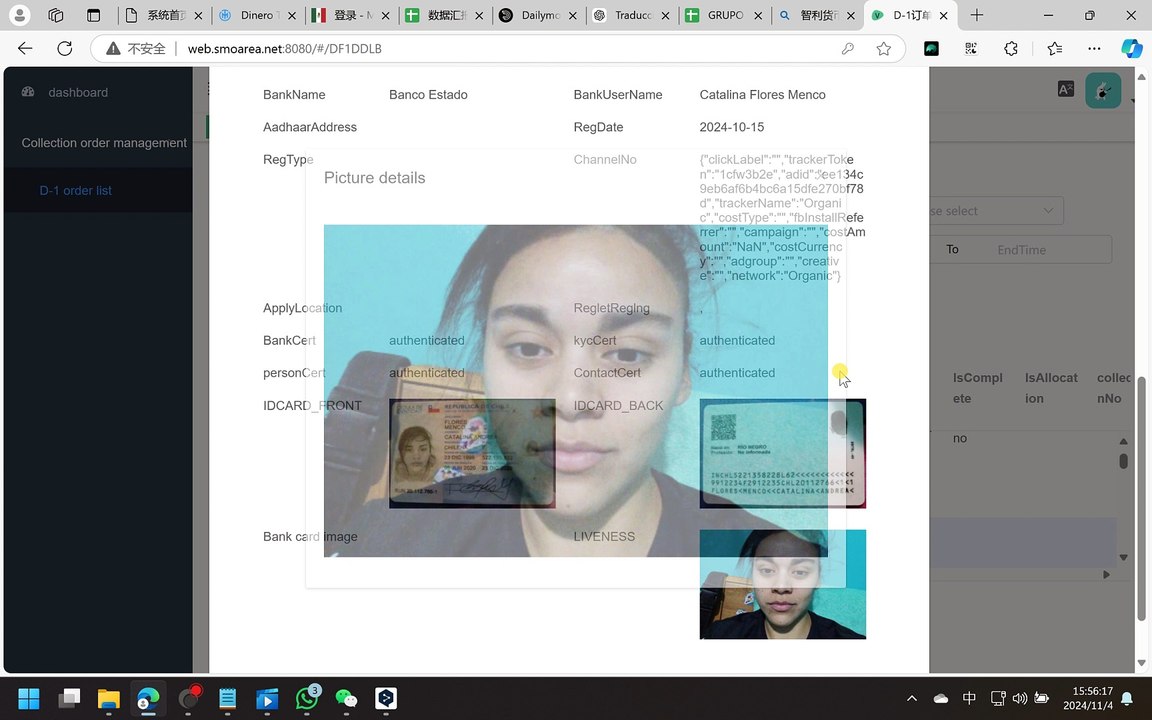Viewport: 1152px width, 720px height.
Task: Select the Banco Estado bank name text
Action: [428, 95]
